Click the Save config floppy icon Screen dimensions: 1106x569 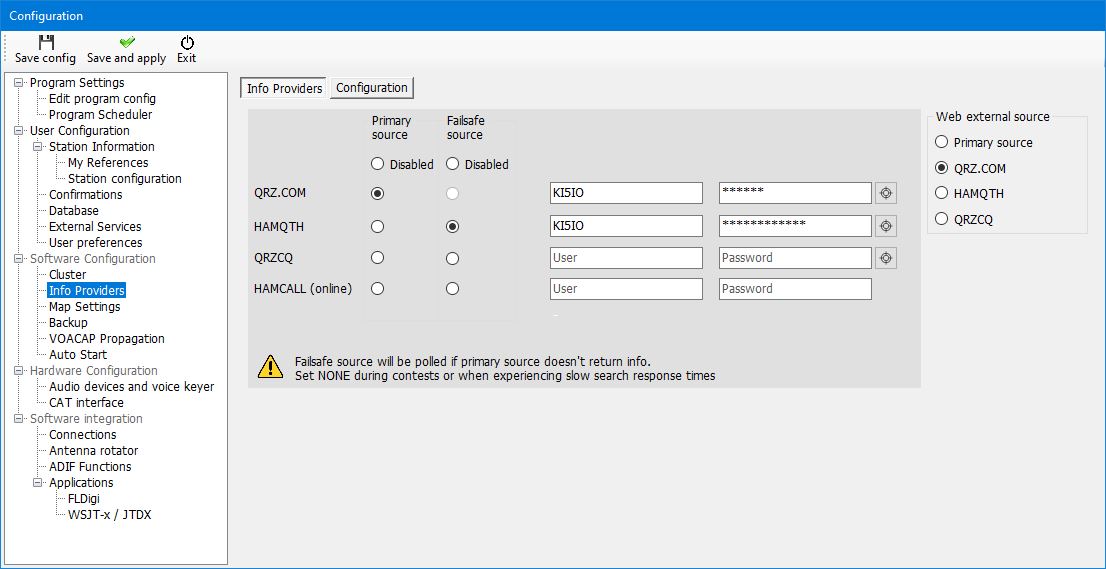click(x=46, y=42)
